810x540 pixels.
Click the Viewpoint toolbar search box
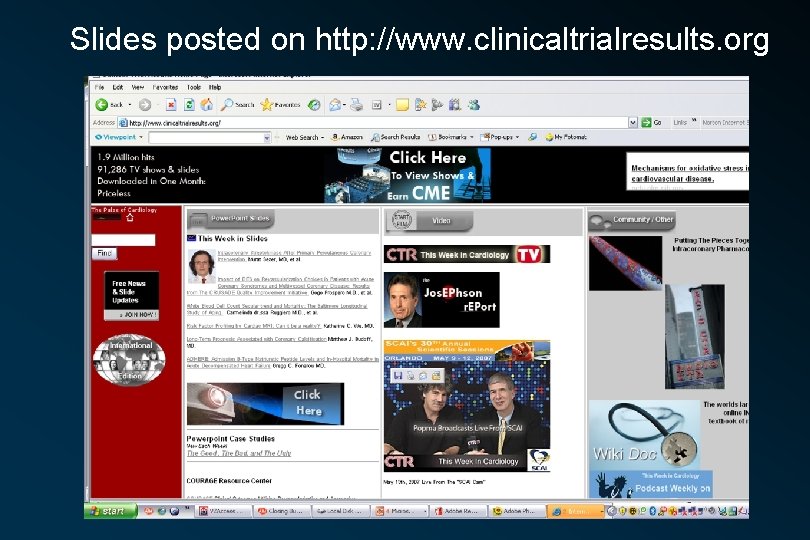click(206, 137)
